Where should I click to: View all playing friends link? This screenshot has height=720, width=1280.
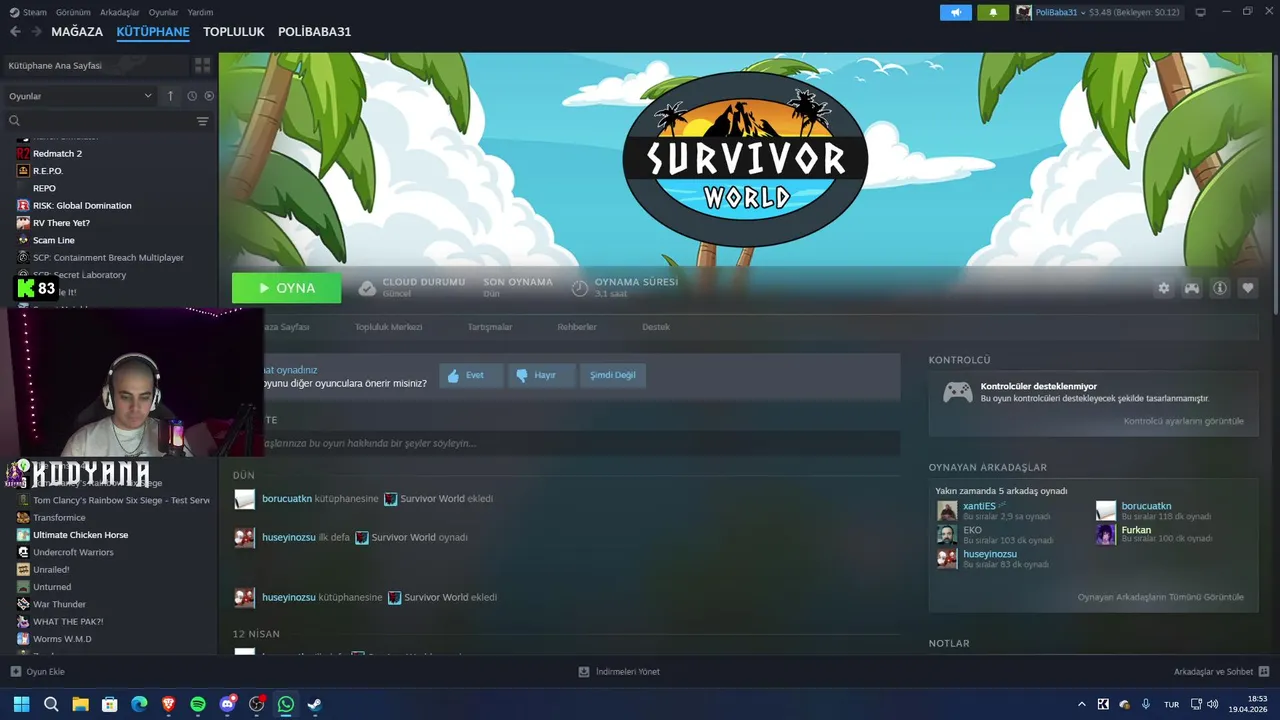pyautogui.click(x=1160, y=597)
